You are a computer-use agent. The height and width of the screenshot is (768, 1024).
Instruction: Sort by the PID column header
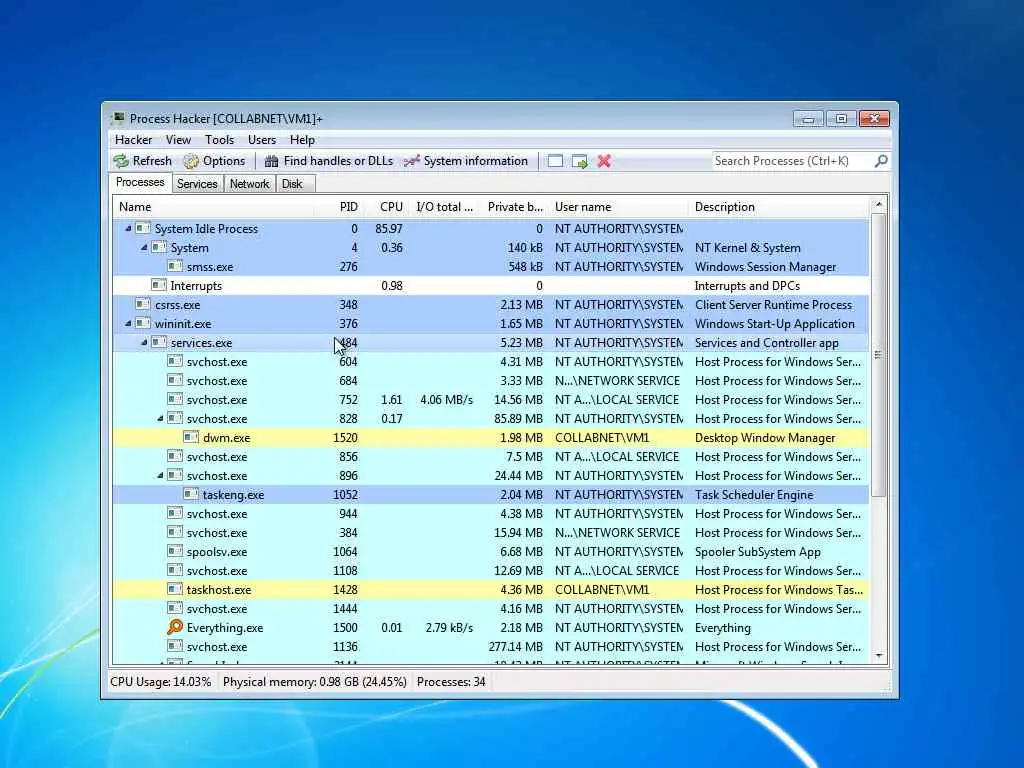[x=338, y=207]
